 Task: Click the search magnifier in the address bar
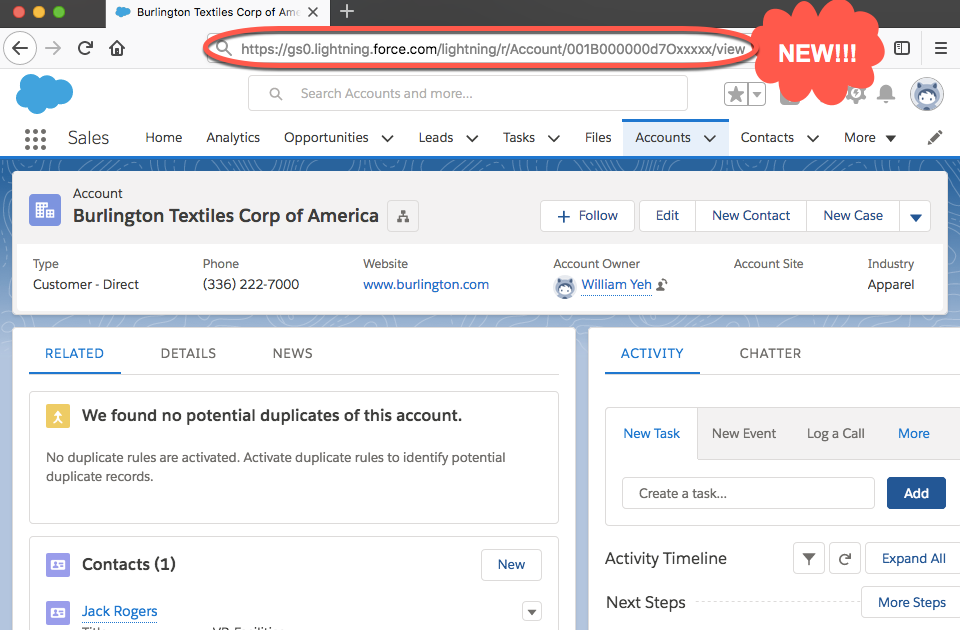pos(223,48)
